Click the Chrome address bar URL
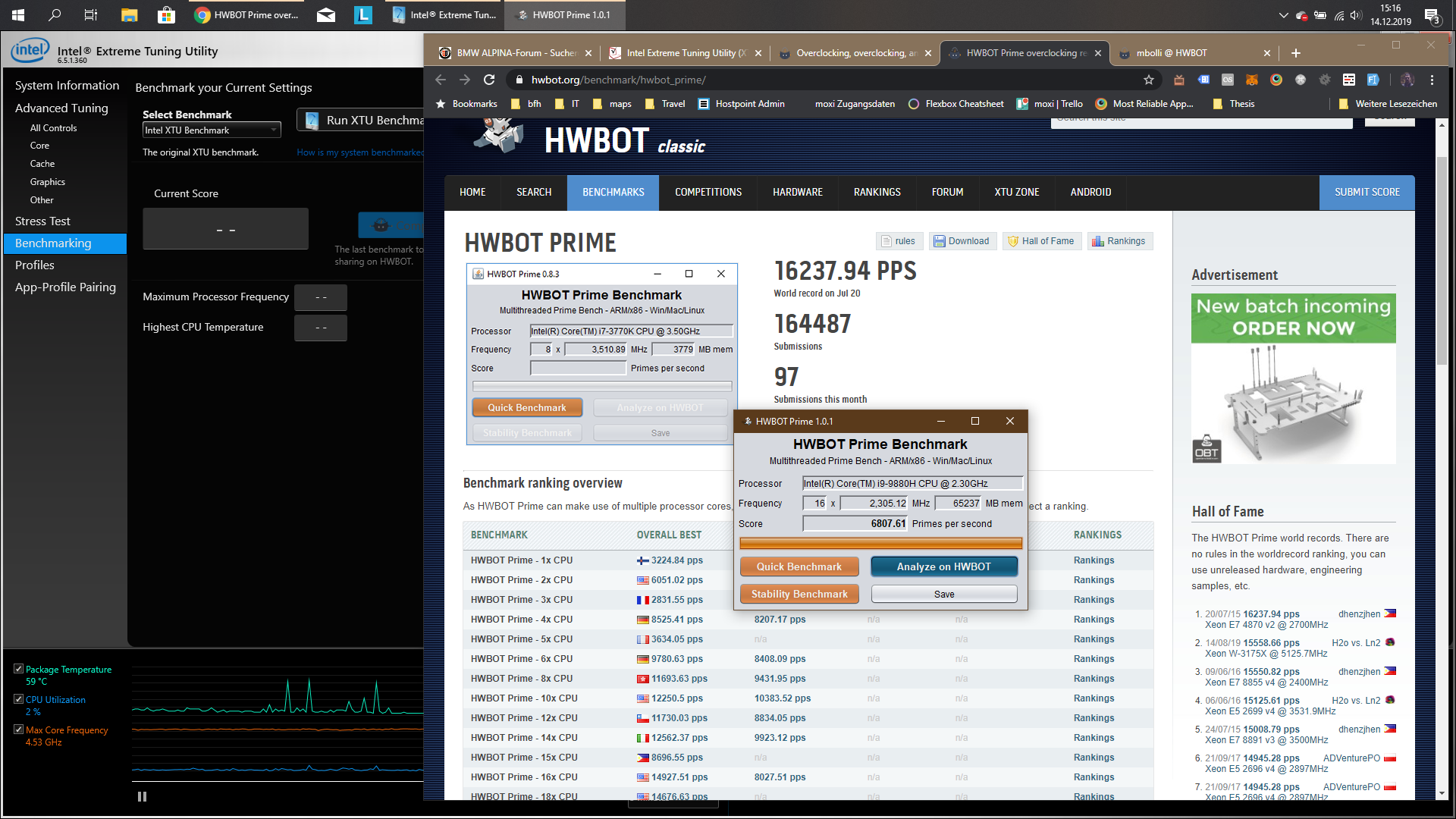The height and width of the screenshot is (819, 1456). (x=618, y=80)
